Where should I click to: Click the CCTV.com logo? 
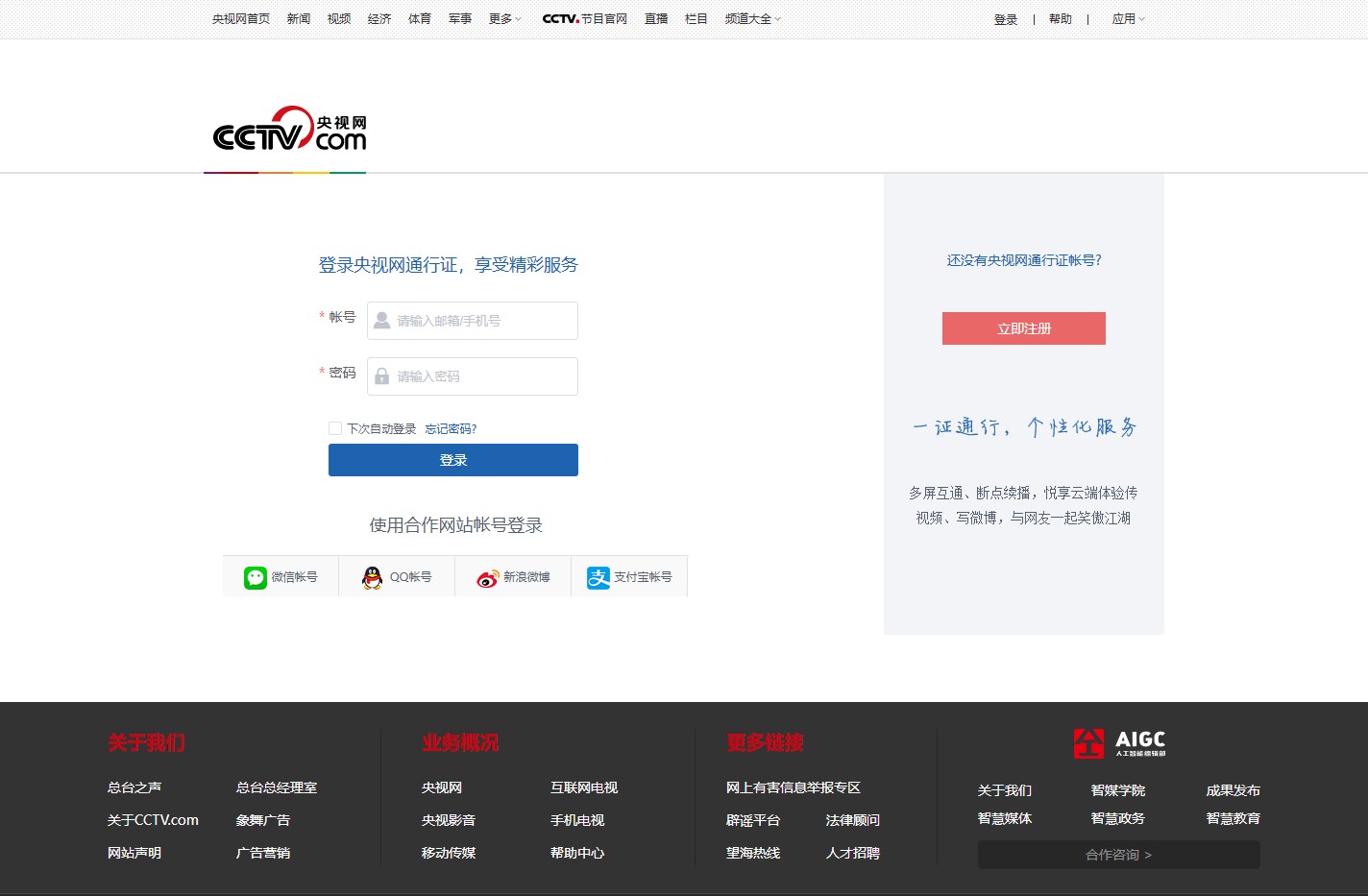pos(289,129)
